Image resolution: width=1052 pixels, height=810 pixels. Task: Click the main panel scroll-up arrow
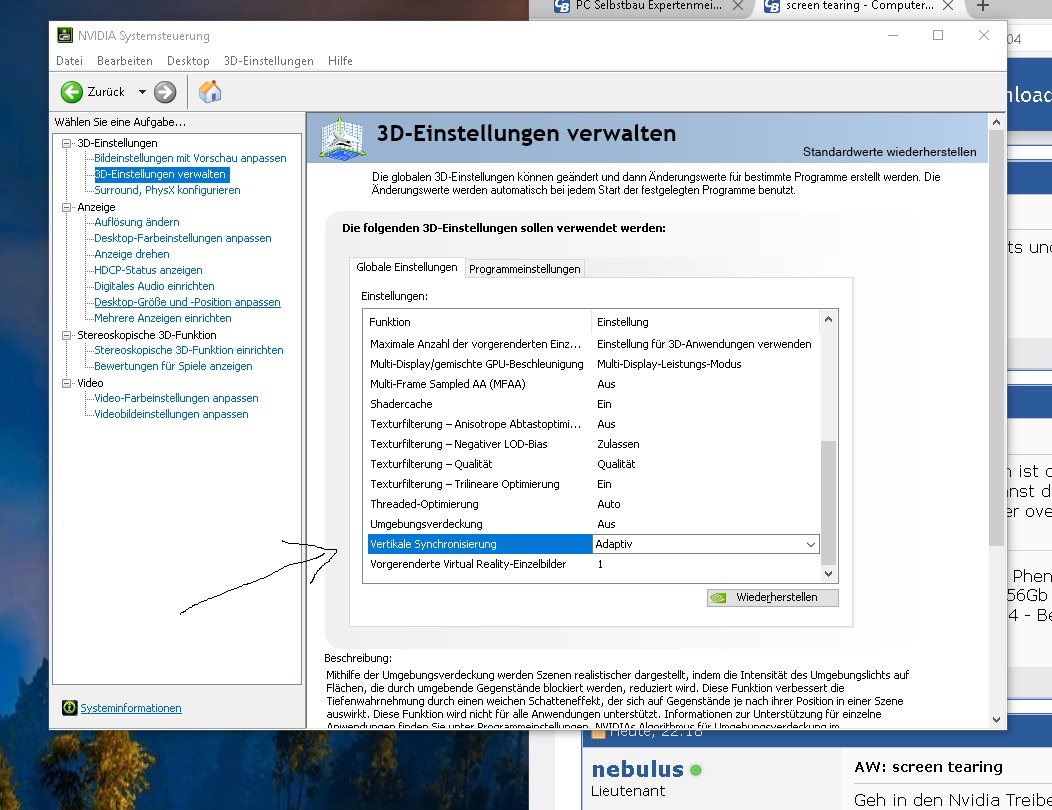coord(996,122)
